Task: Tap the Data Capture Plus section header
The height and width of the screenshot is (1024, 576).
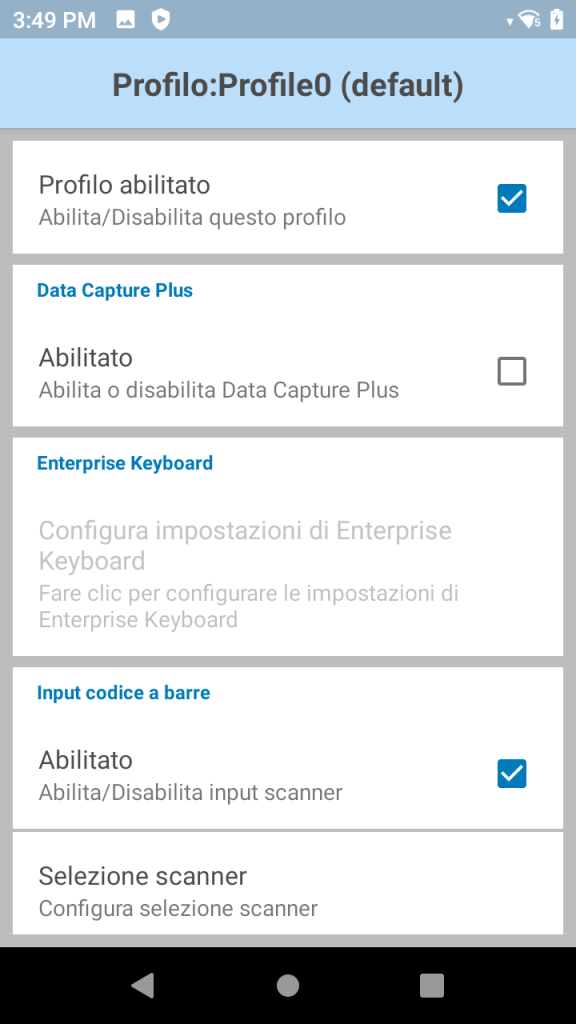Action: [114, 290]
